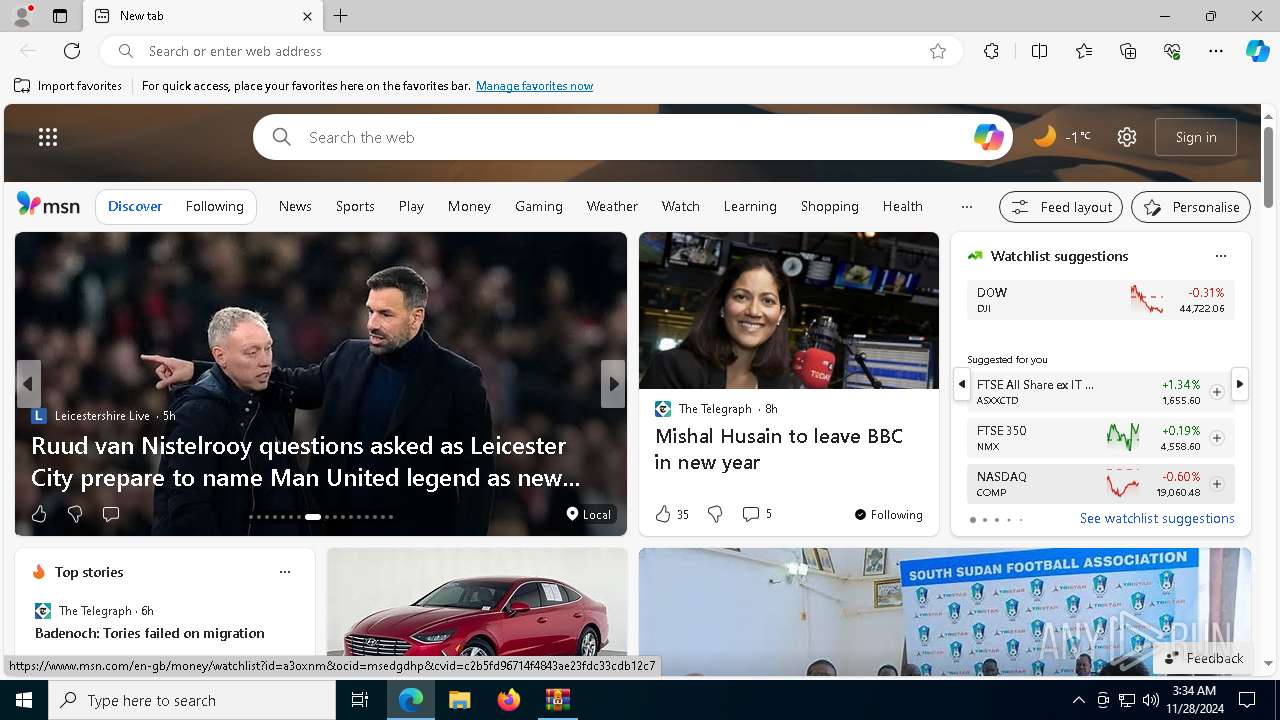Open the DOW index row
The width and height of the screenshot is (1280, 720).
pyautogui.click(x=1100, y=300)
